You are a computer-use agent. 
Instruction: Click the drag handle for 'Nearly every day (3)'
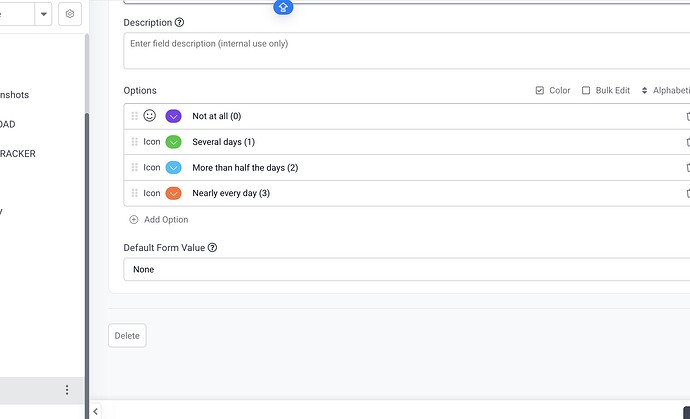pos(135,193)
